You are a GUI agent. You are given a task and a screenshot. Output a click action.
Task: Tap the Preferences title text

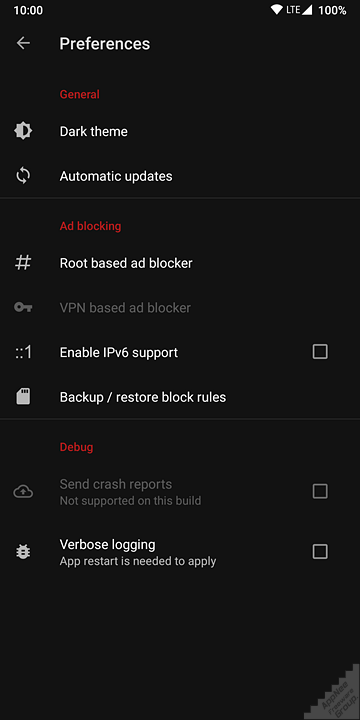coord(105,44)
